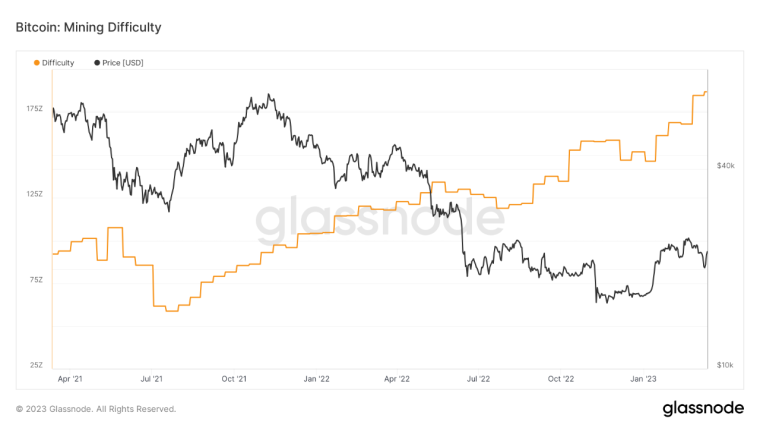The height and width of the screenshot is (428, 760).
Task: Select the Jan '23 x-axis label
Action: click(643, 379)
